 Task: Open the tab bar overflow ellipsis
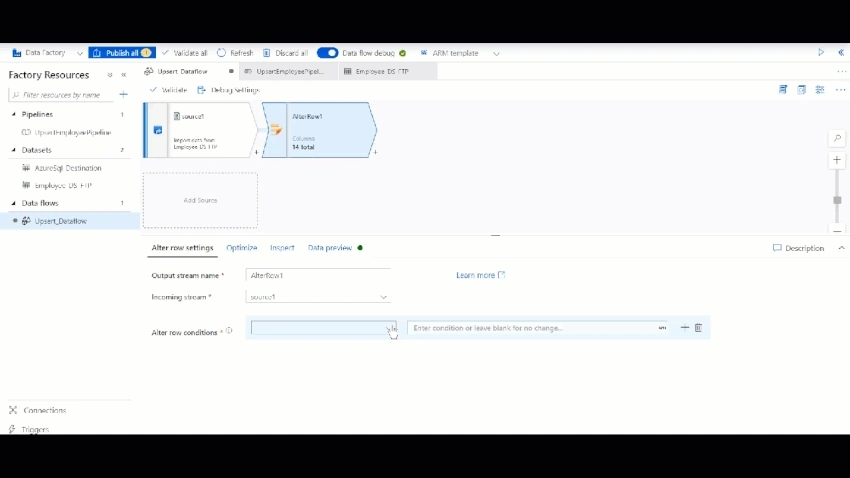pyautogui.click(x=841, y=72)
